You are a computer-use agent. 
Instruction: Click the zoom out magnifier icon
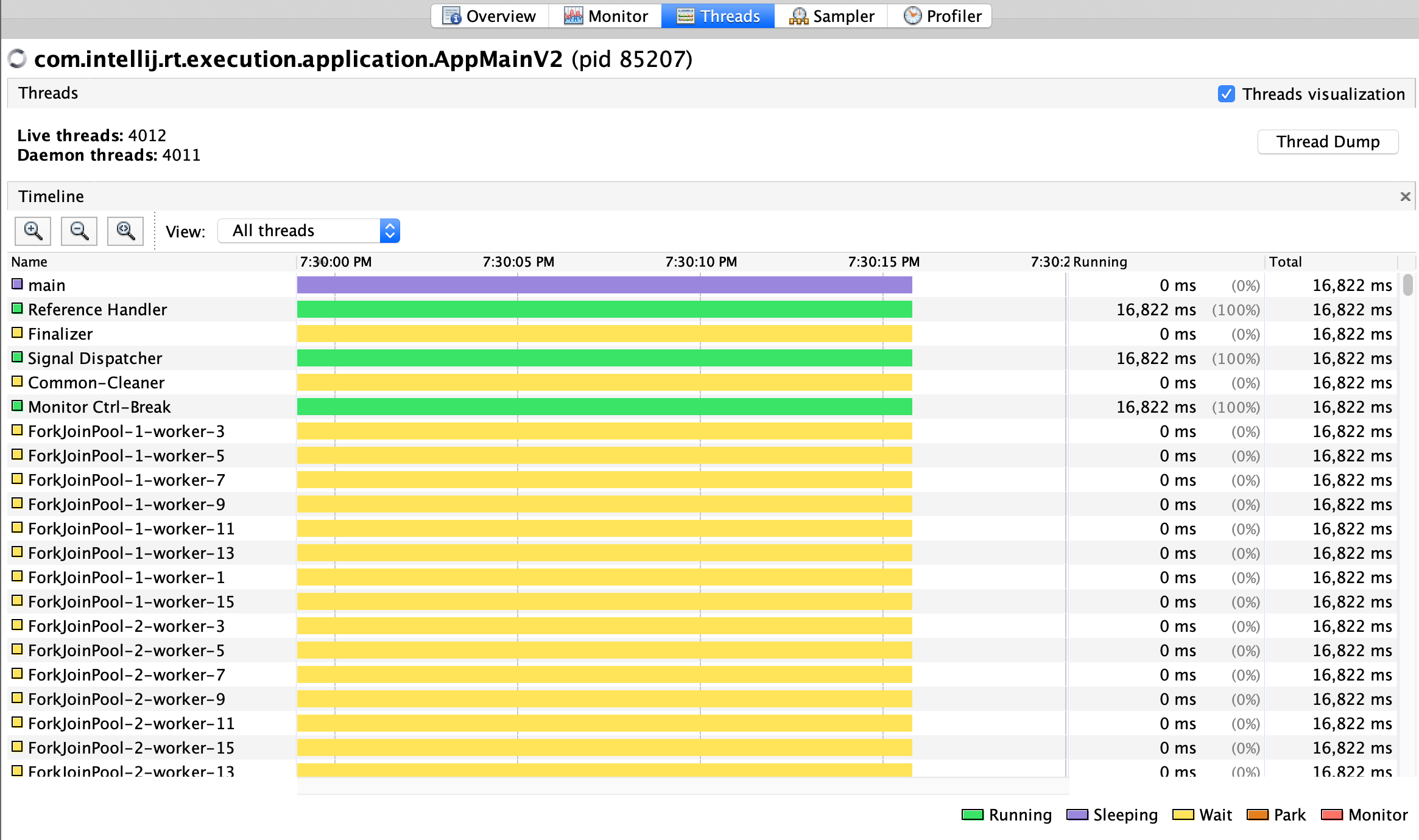click(x=79, y=231)
